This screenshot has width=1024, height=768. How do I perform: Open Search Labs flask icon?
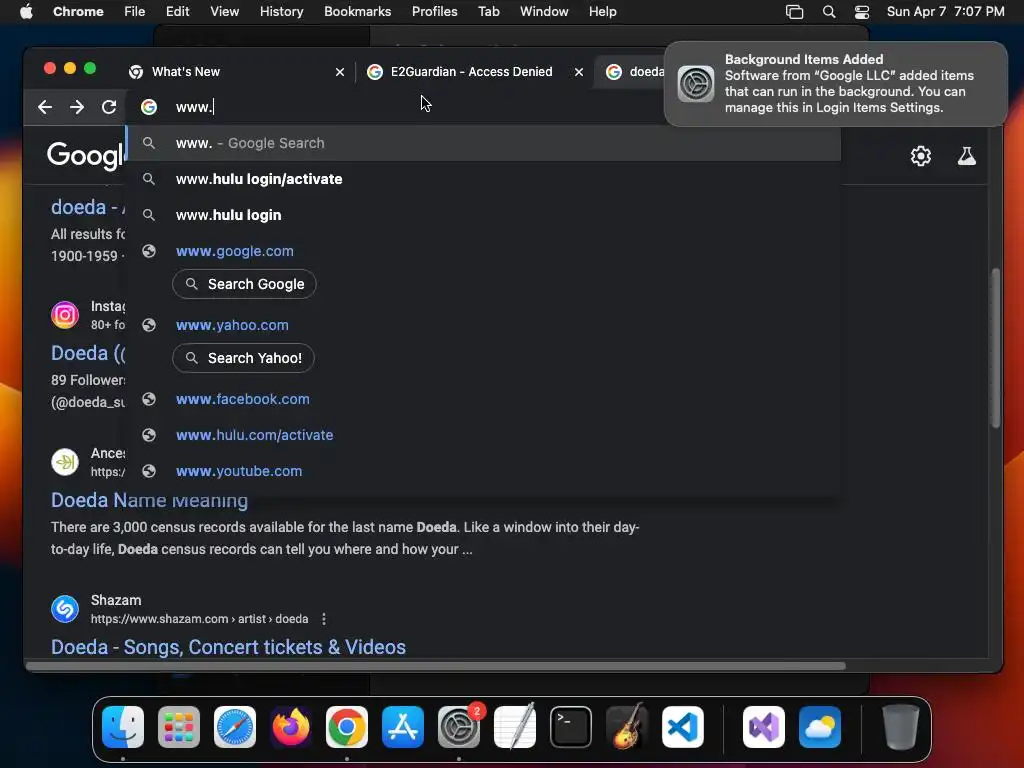(x=967, y=156)
